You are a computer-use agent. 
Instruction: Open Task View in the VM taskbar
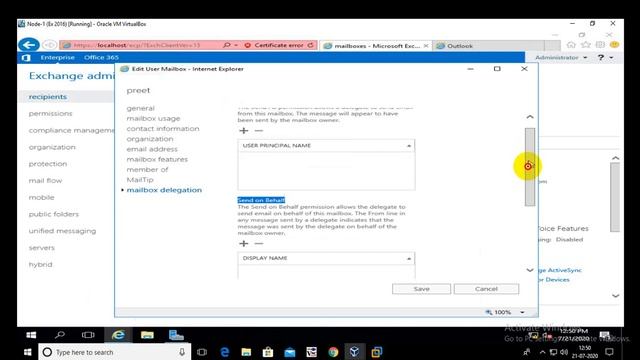coord(88,335)
